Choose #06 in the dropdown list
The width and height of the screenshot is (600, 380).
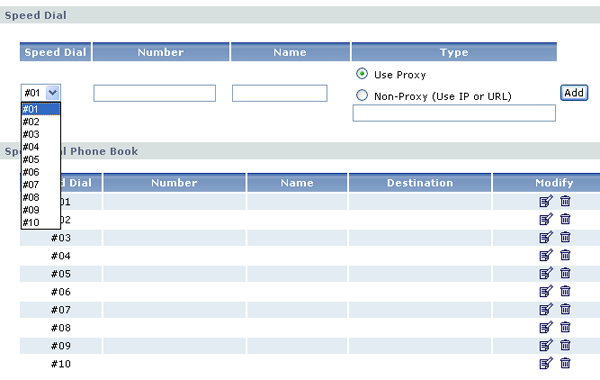[41, 172]
